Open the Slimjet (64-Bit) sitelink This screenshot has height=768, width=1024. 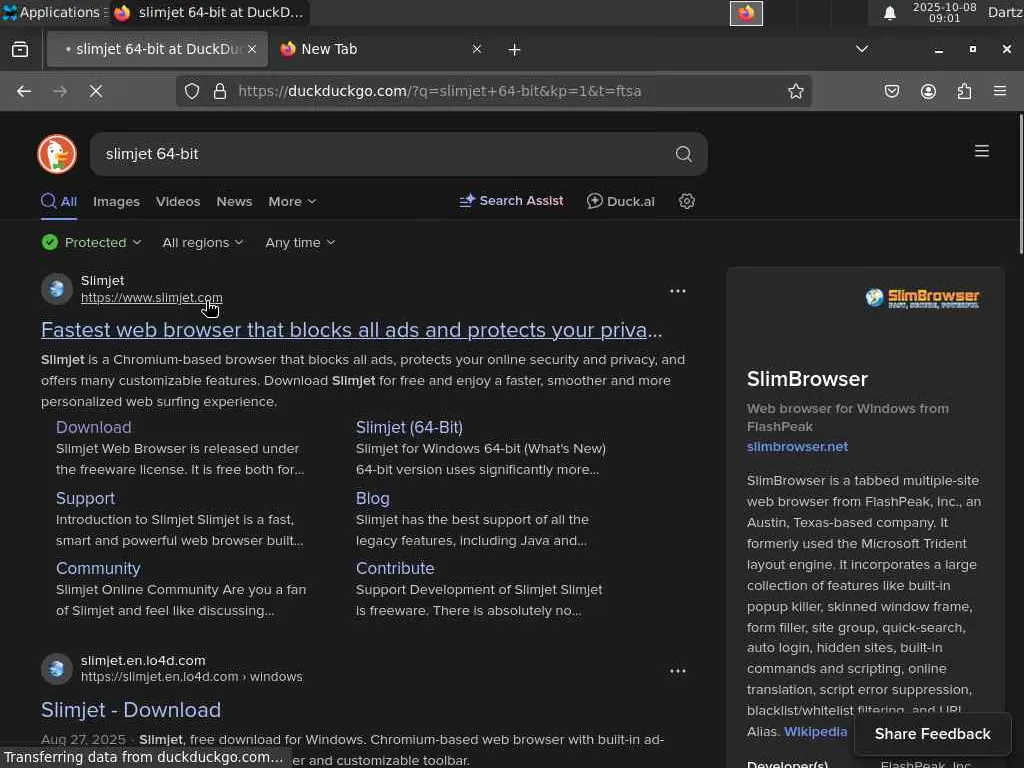tap(409, 428)
